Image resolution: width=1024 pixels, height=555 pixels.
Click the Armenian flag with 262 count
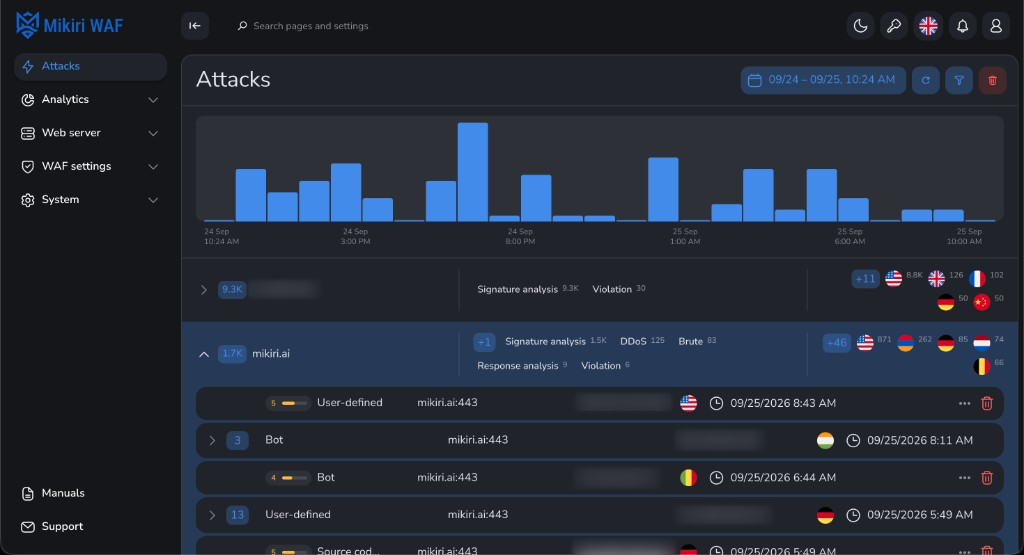click(905, 343)
